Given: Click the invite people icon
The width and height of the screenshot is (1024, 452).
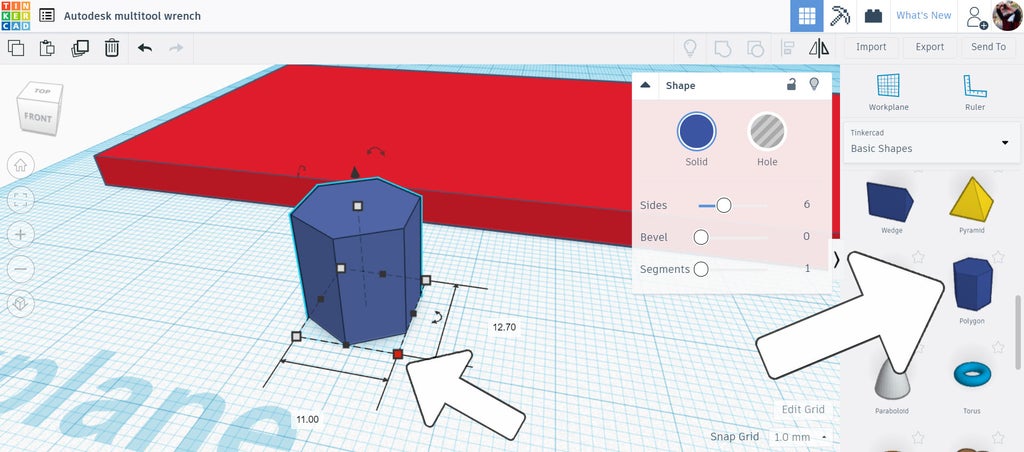Looking at the screenshot, I should click(x=976, y=16).
